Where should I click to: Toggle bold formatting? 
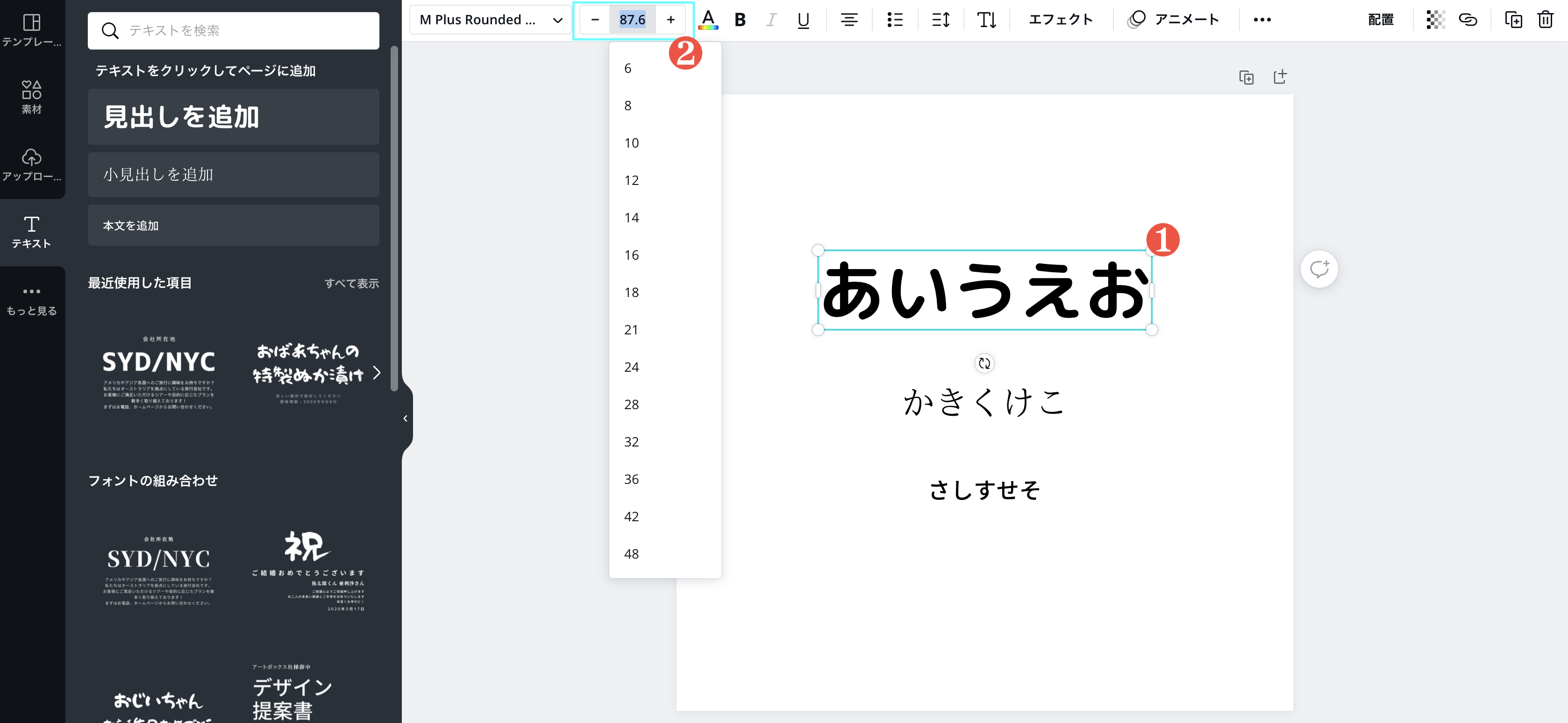[x=740, y=20]
